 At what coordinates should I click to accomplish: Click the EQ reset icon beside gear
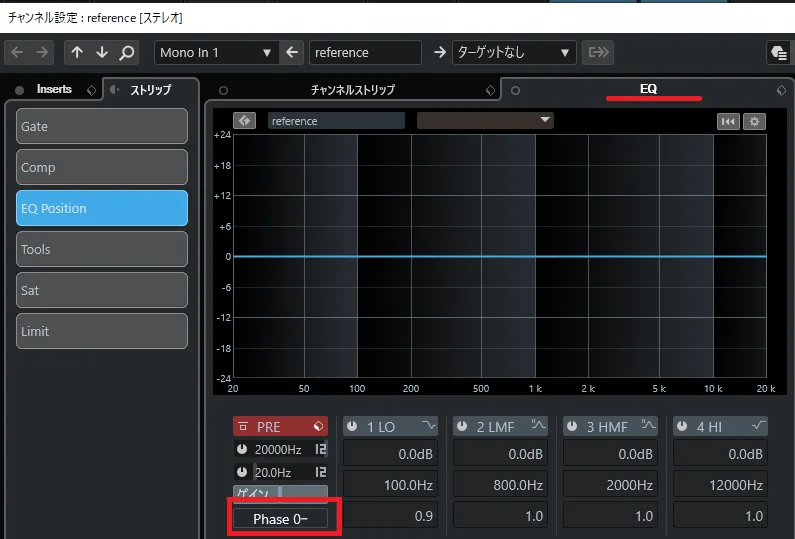[x=728, y=121]
